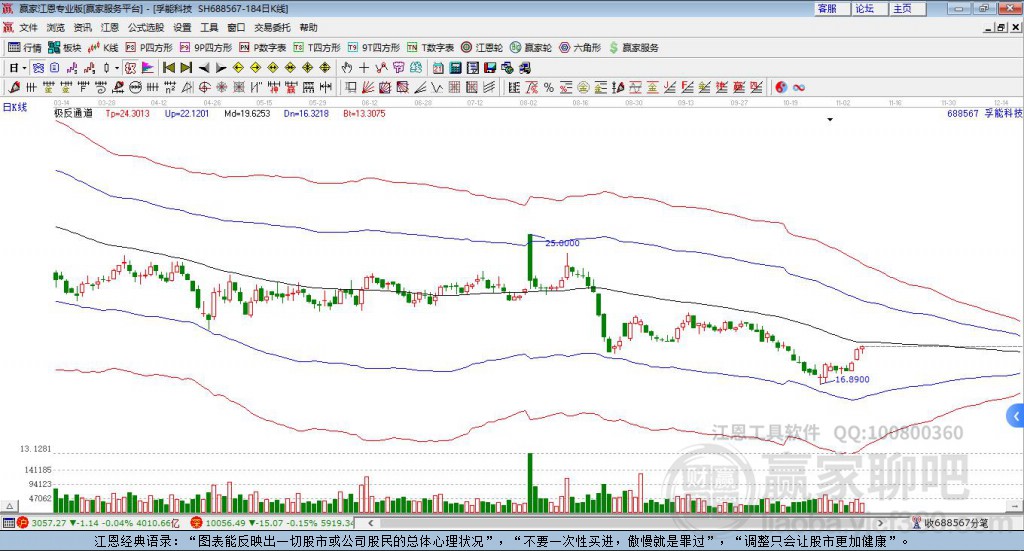The image size is (1024, 551).
Task: Click the red fan lines tool icon
Action: point(368,87)
